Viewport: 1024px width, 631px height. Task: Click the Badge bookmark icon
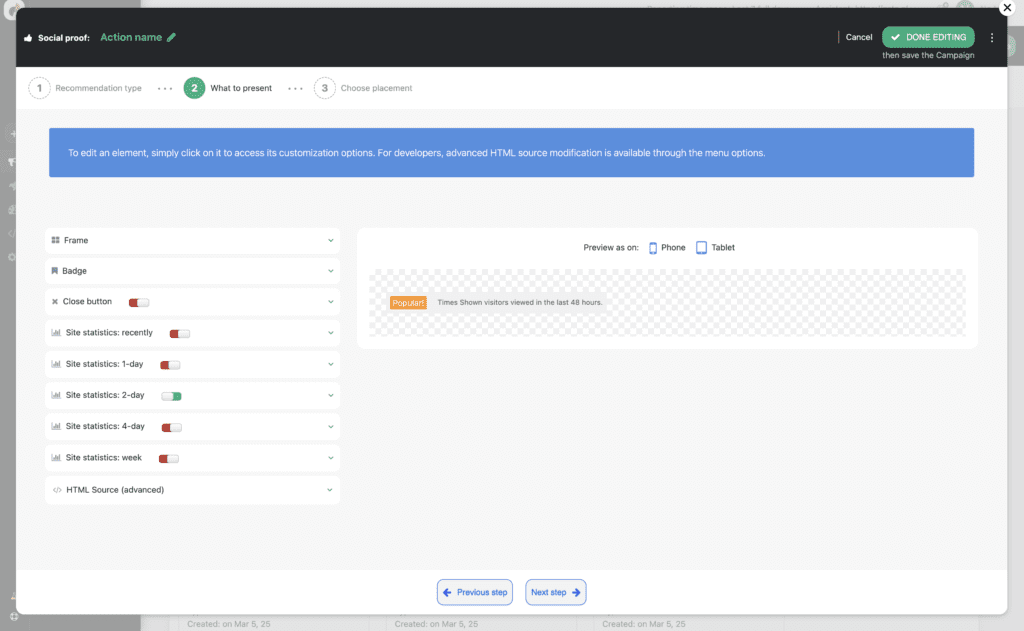point(55,271)
